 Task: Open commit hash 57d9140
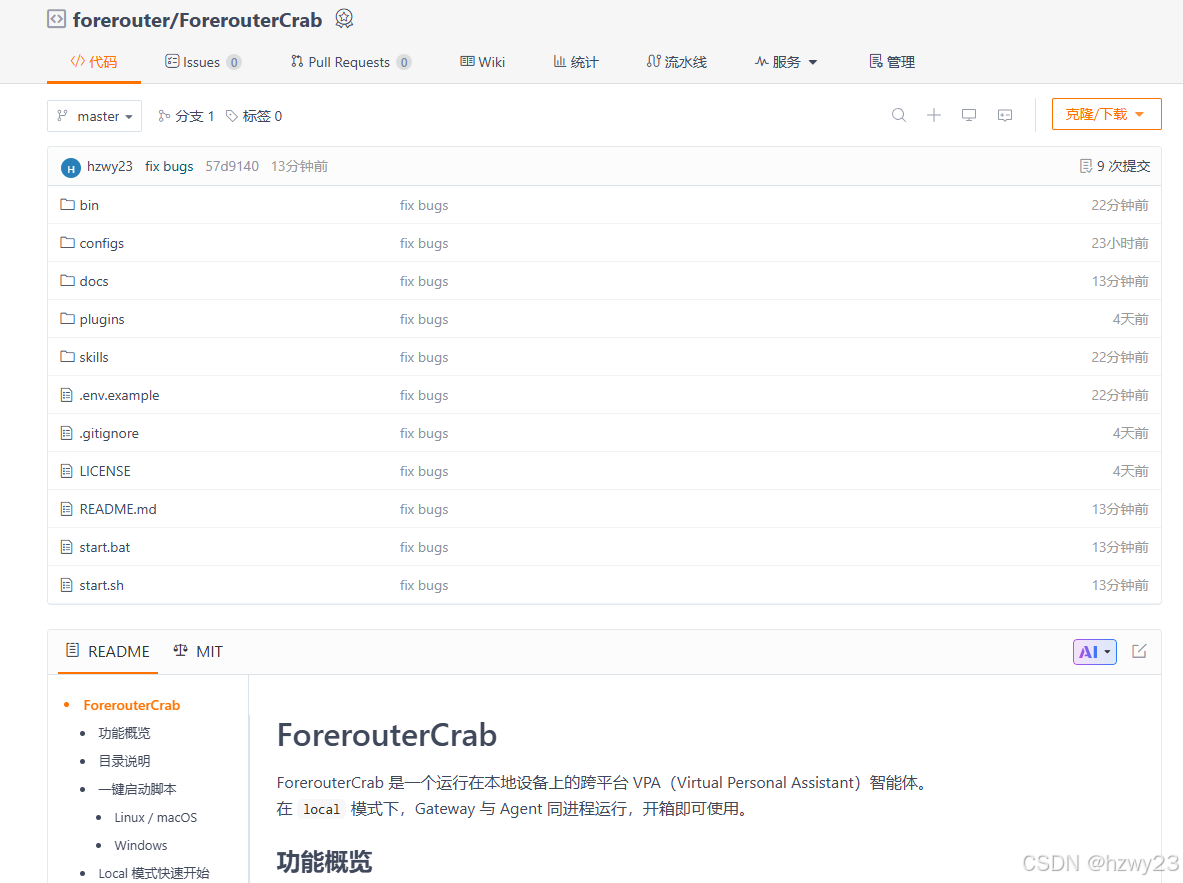coord(232,166)
